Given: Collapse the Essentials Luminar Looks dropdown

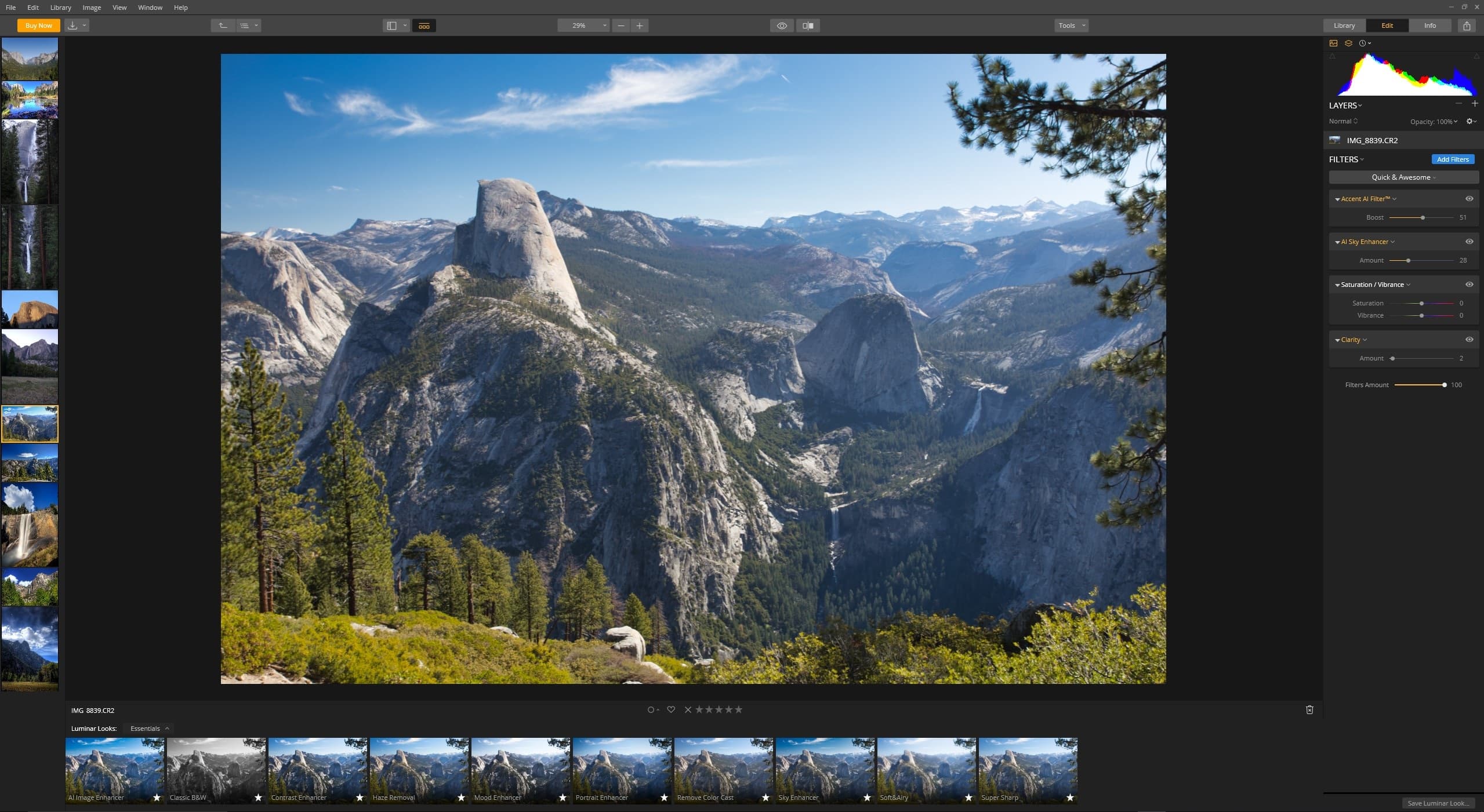Looking at the screenshot, I should [148, 728].
